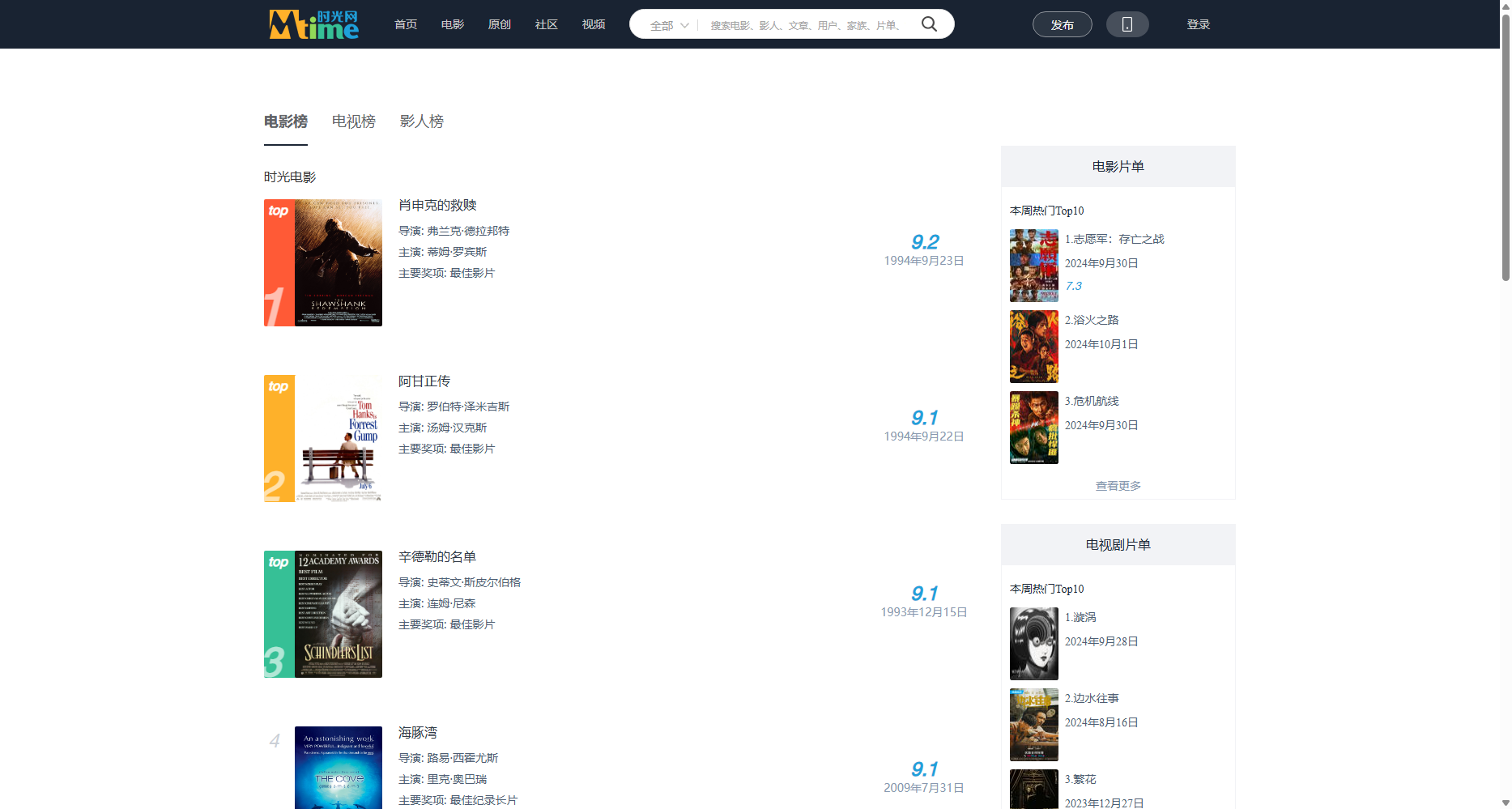
Task: Click sidebar title 2.浴火之路
Action: click(1092, 320)
